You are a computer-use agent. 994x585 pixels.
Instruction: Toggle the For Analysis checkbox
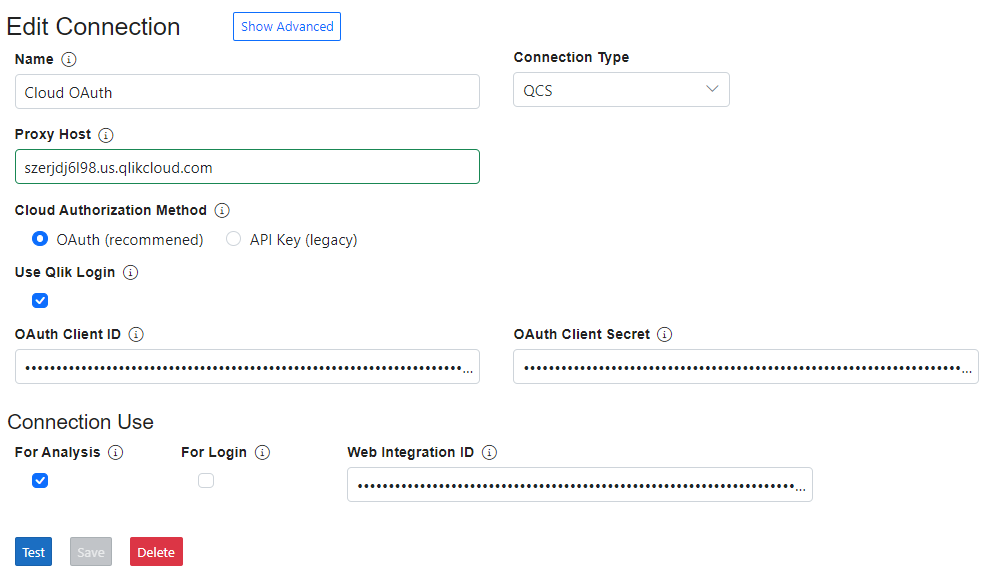click(40, 481)
